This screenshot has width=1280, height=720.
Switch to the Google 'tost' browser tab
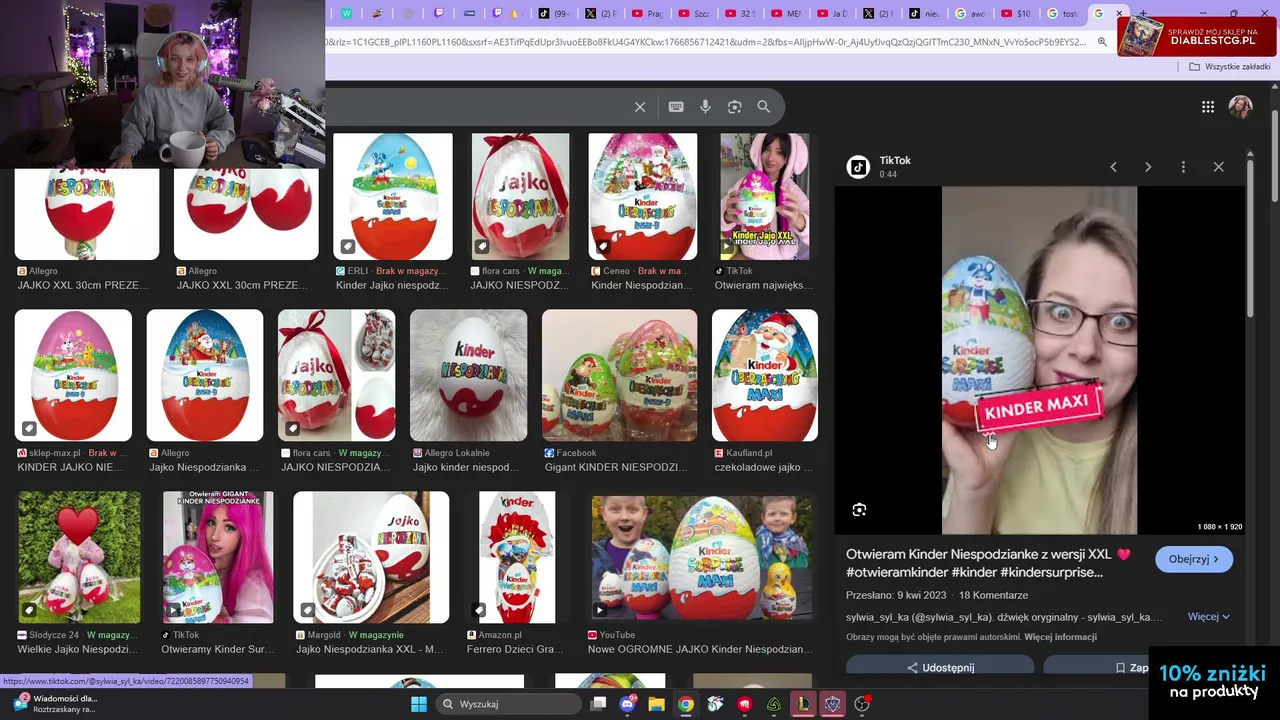click(x=1062, y=14)
